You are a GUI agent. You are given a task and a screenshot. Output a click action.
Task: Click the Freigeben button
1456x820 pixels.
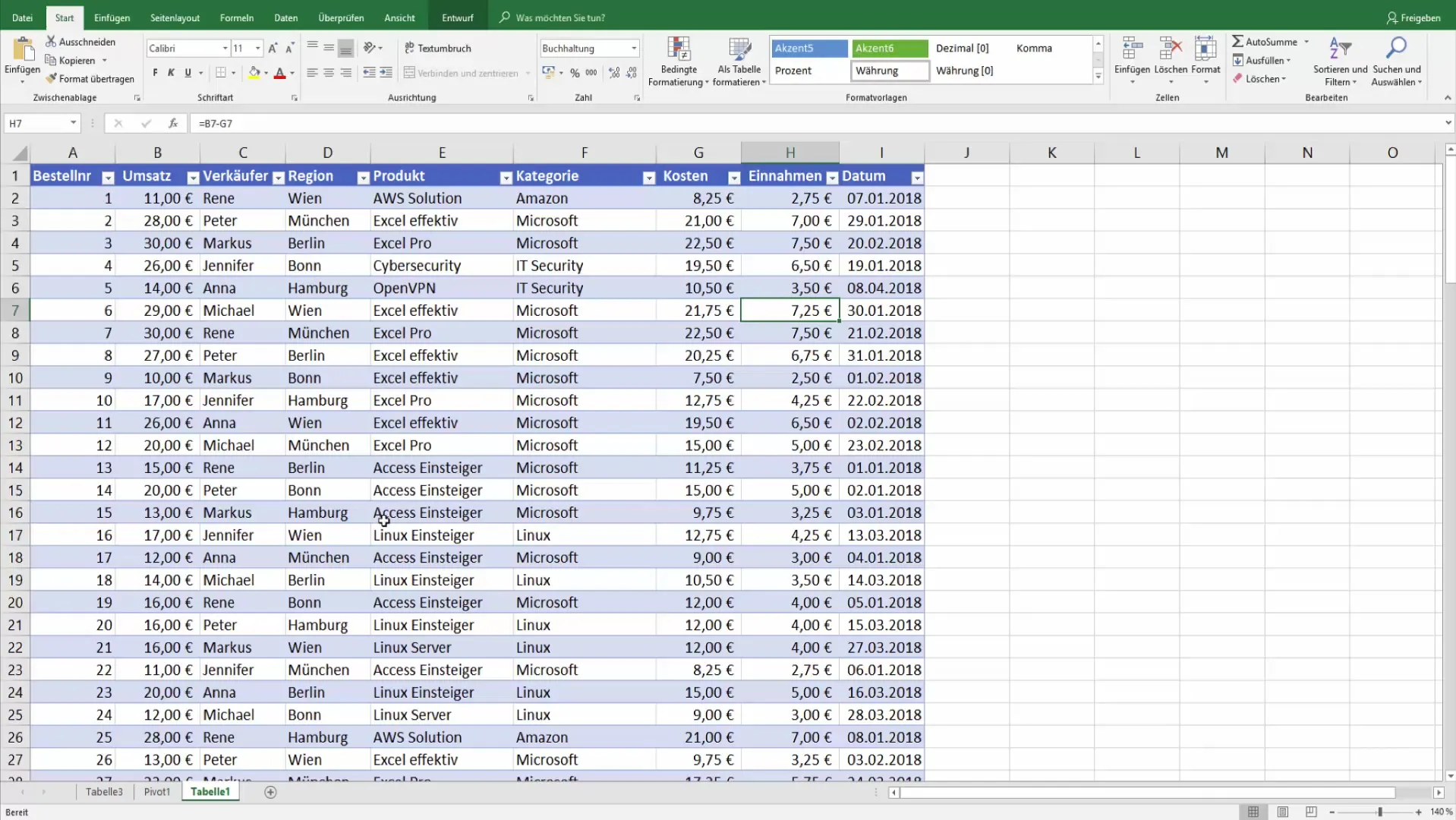pos(1413,17)
